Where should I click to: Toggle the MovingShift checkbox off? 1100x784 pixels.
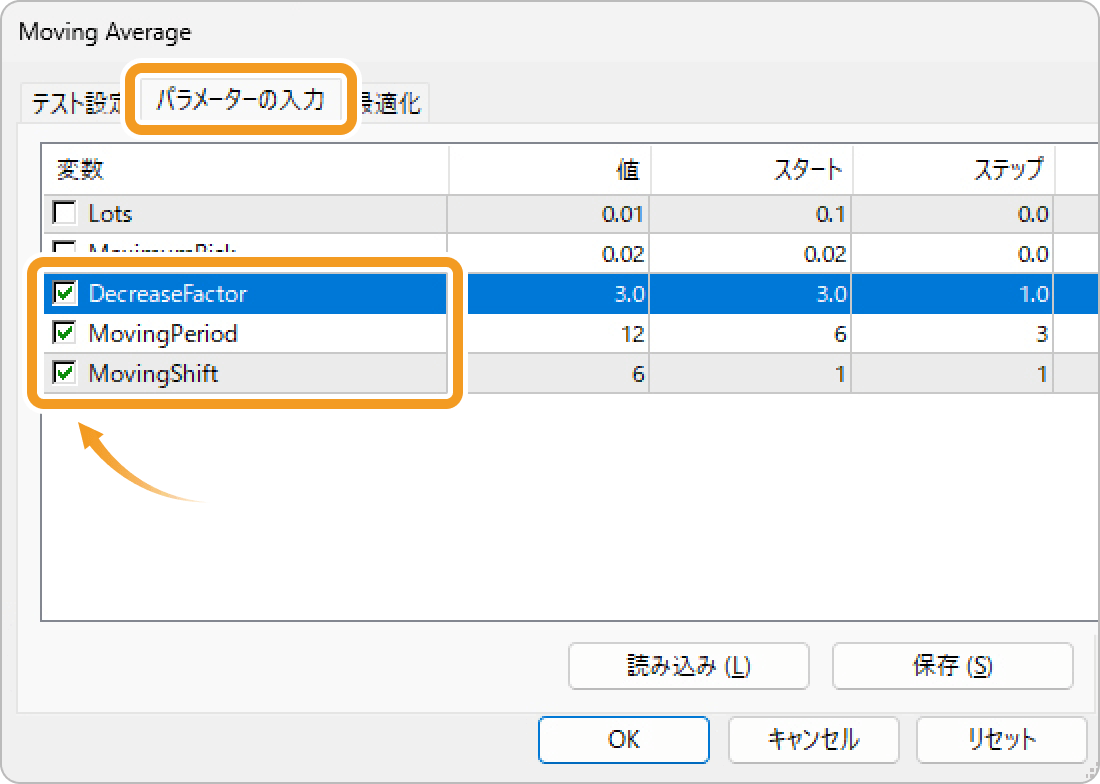tap(65, 374)
